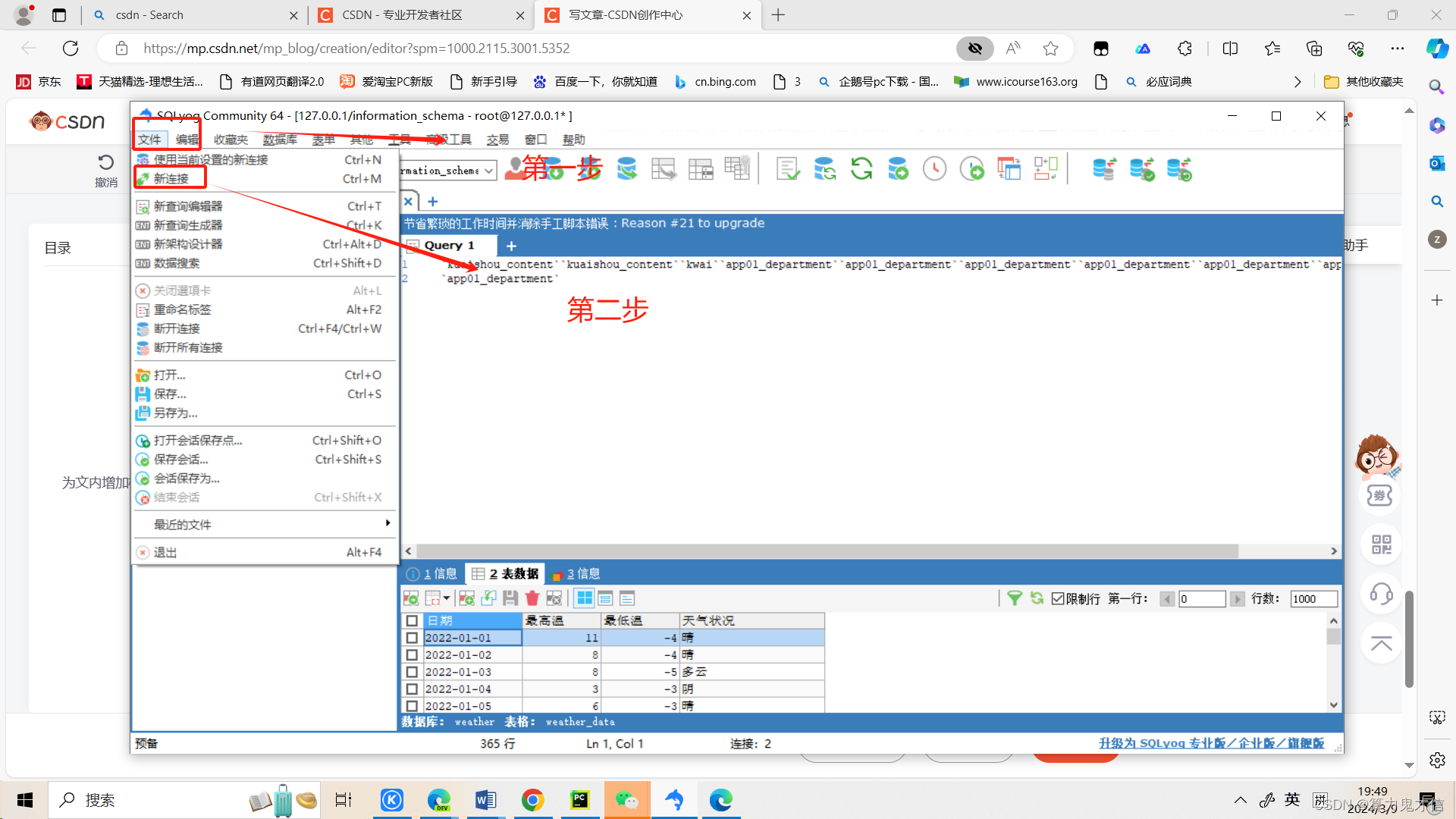Viewport: 1456px width, 819px height.
Task: Click the table grid toolbar icon
Action: click(x=701, y=168)
